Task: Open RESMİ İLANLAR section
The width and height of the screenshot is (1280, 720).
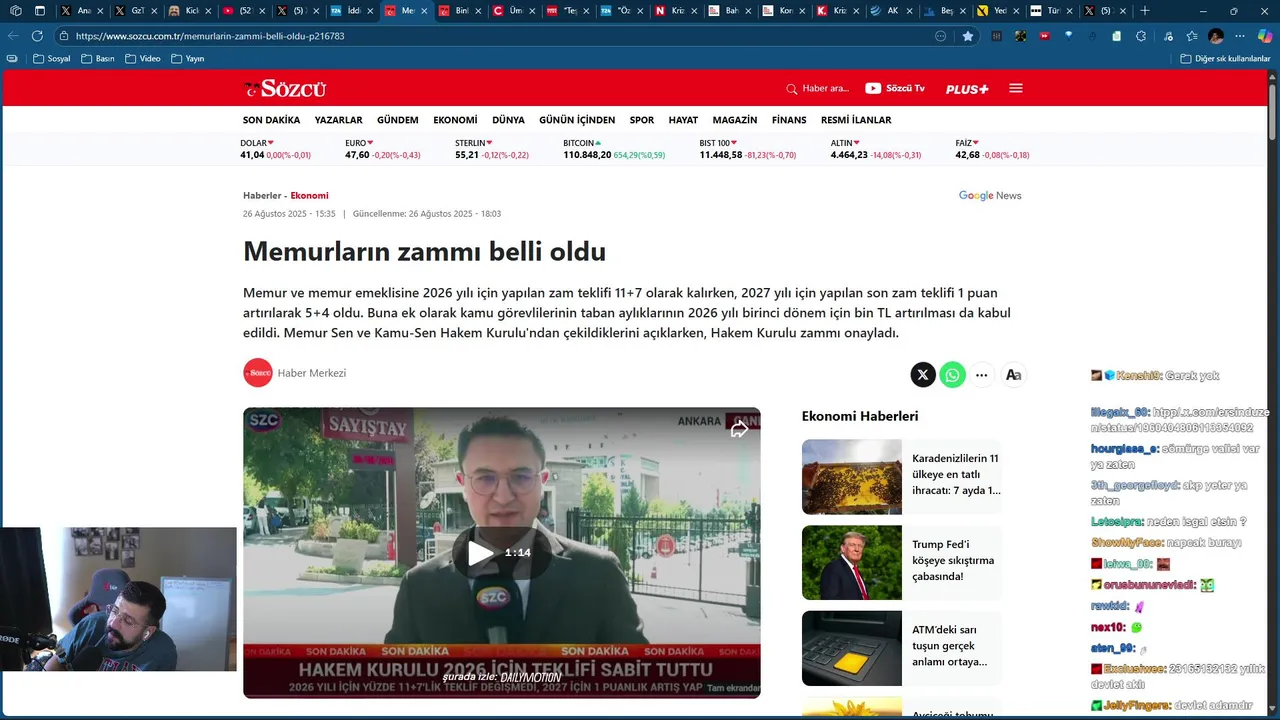Action: 856,120
